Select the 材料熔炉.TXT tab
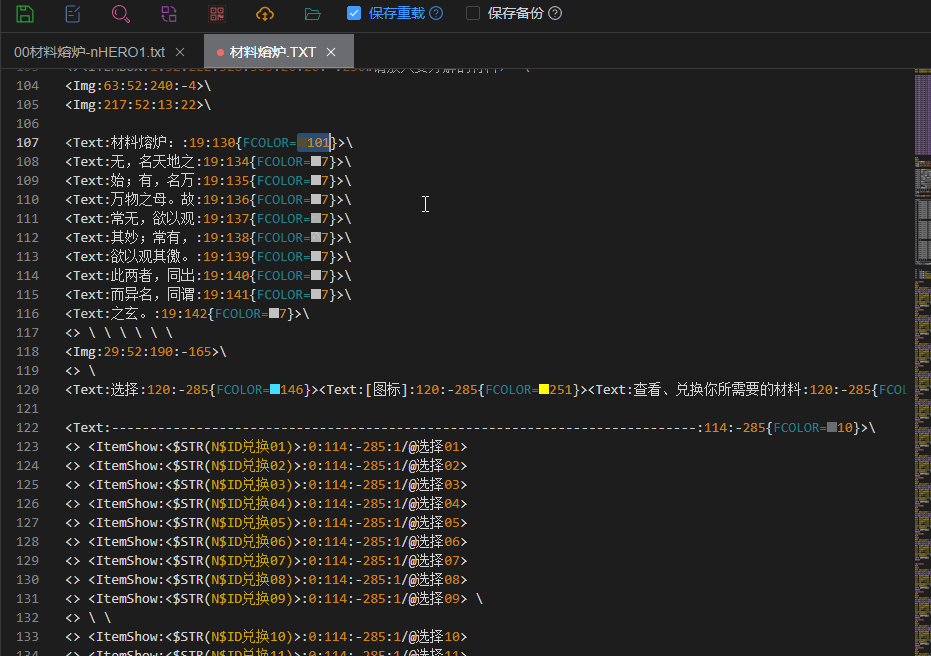Screen dimensions: 931x656 click(273, 52)
